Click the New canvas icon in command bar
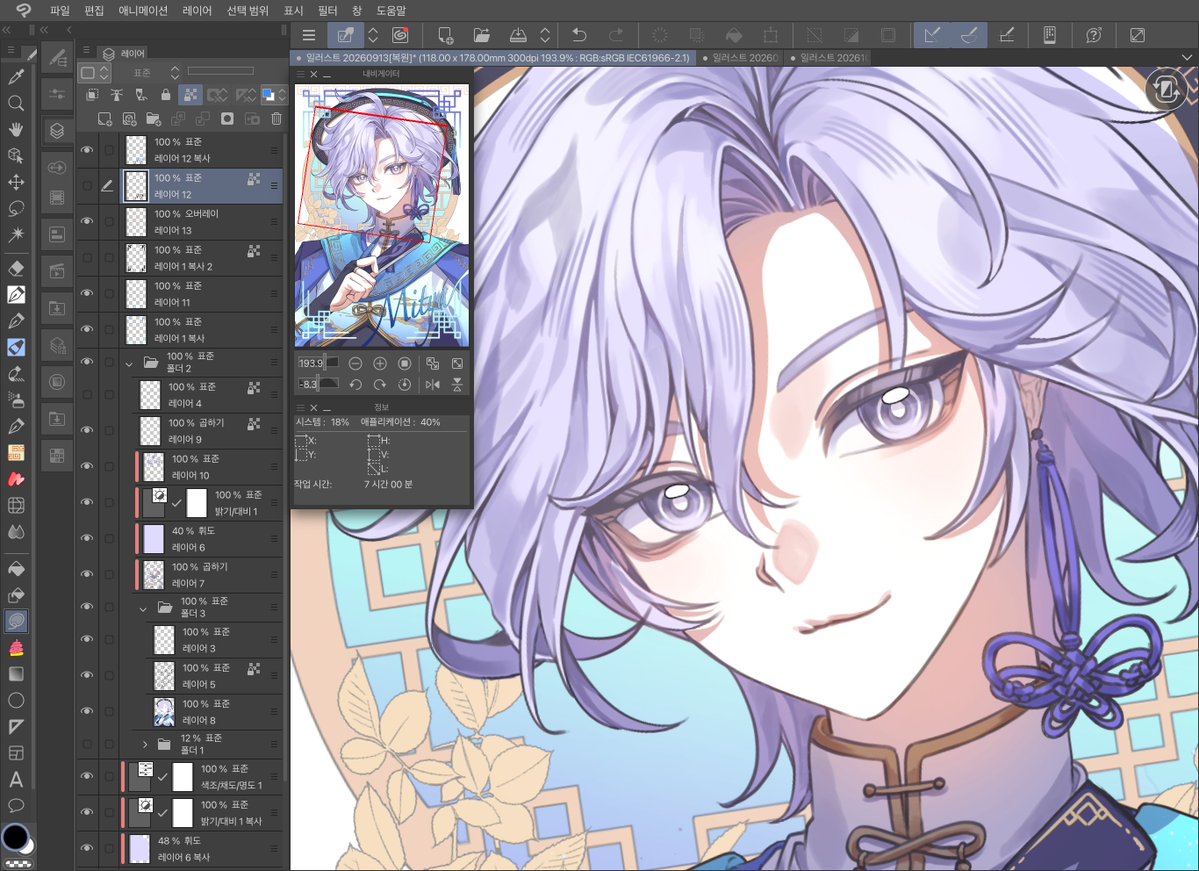This screenshot has height=871, width=1199. (x=445, y=35)
